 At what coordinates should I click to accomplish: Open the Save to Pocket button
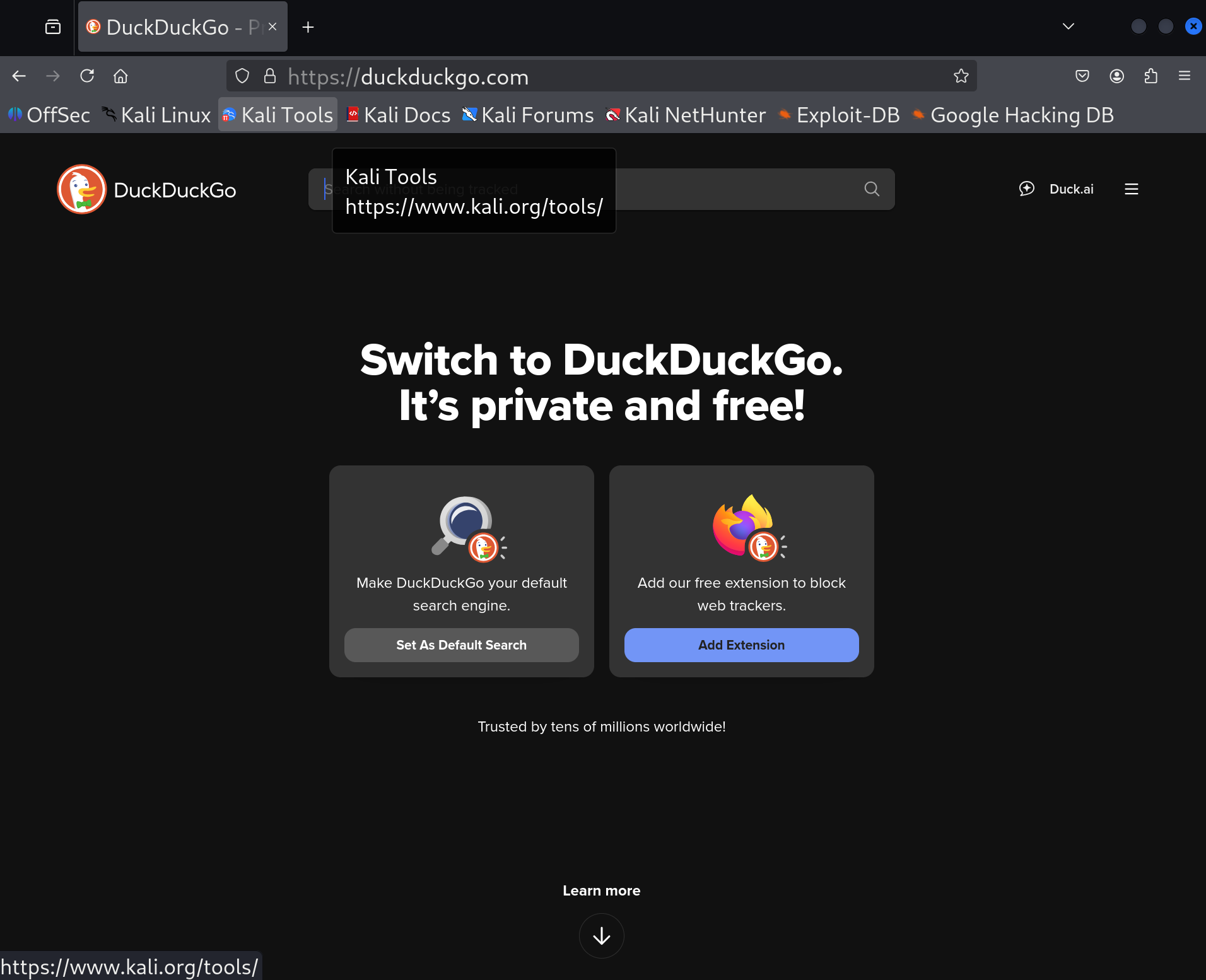click(1082, 76)
